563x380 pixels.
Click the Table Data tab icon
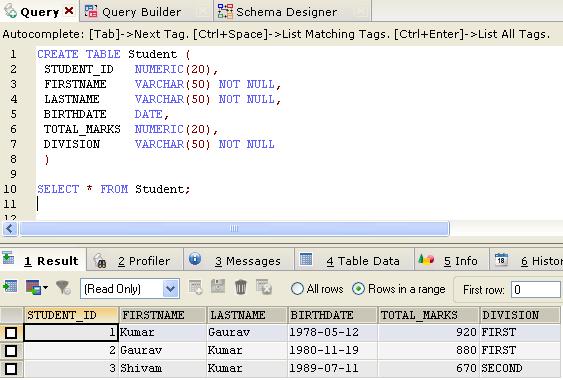[306, 259]
